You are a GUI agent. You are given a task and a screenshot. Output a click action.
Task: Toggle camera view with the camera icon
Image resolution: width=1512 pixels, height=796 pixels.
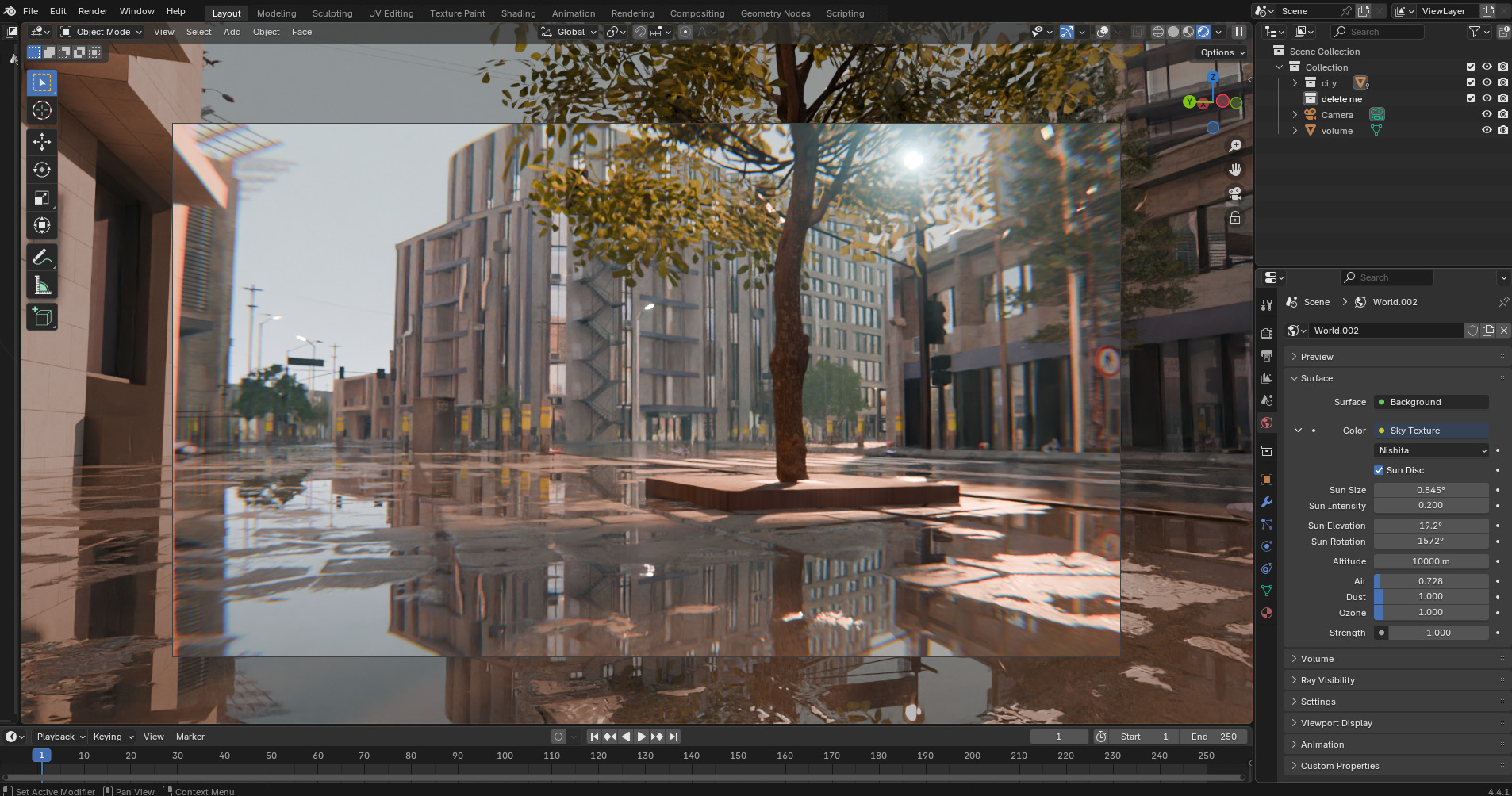1235,193
